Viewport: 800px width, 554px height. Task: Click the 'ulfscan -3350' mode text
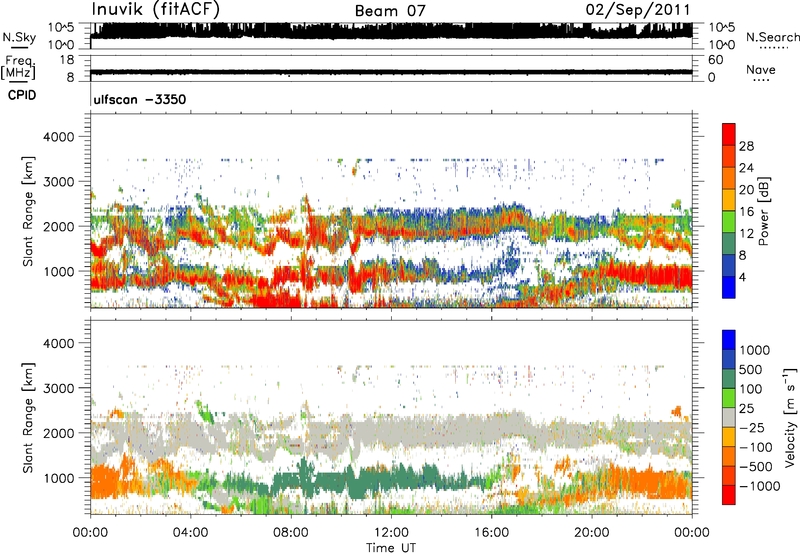click(140, 99)
